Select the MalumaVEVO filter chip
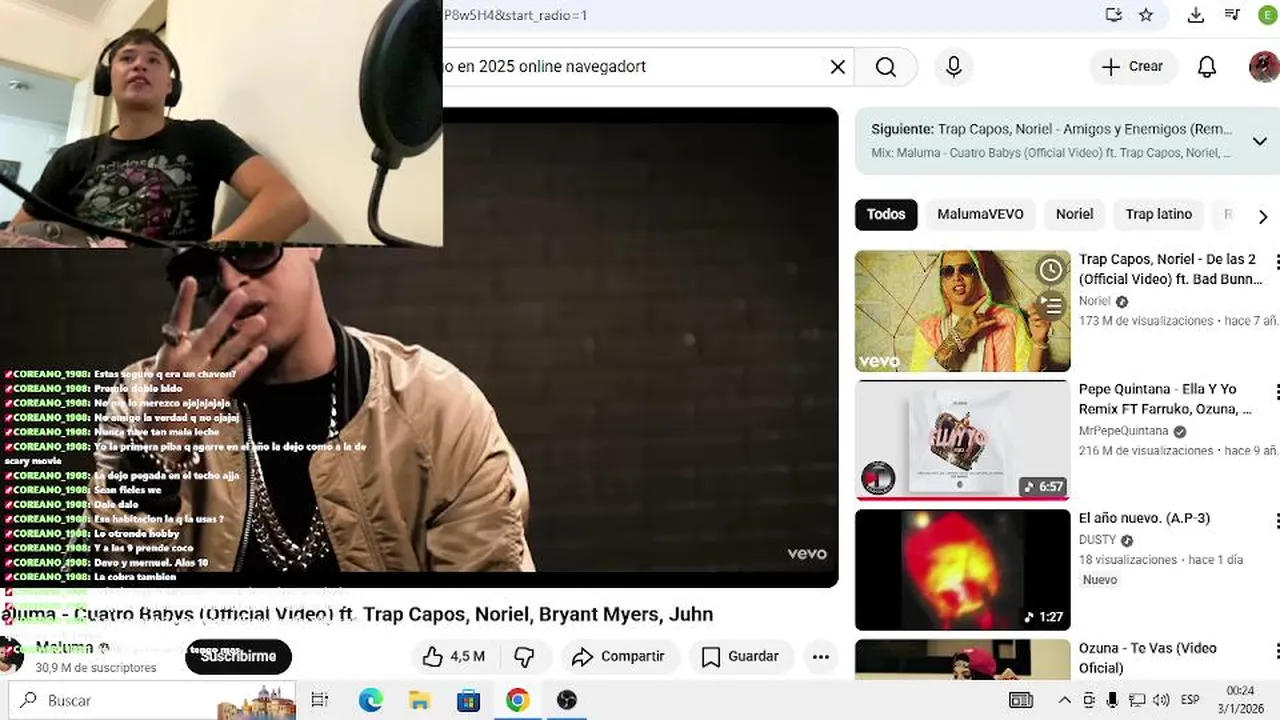Image resolution: width=1280 pixels, height=720 pixels. (980, 214)
